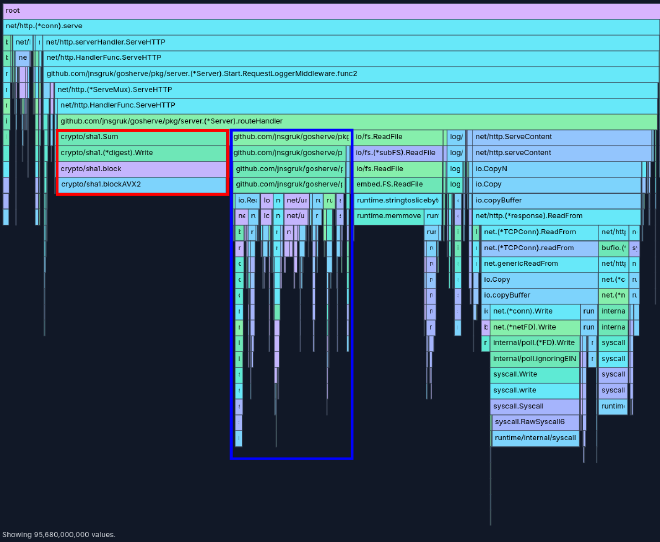
Task: Click the syscall.Write frame
Action: tap(535, 375)
